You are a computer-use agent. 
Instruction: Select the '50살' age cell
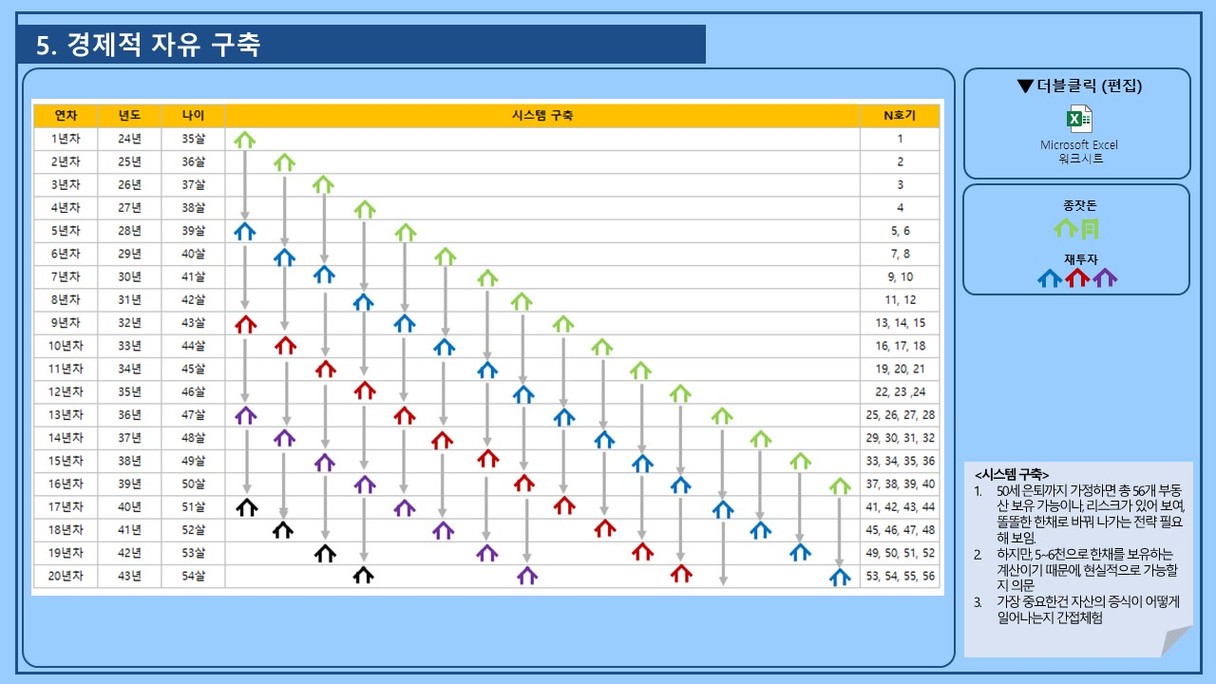(193, 484)
